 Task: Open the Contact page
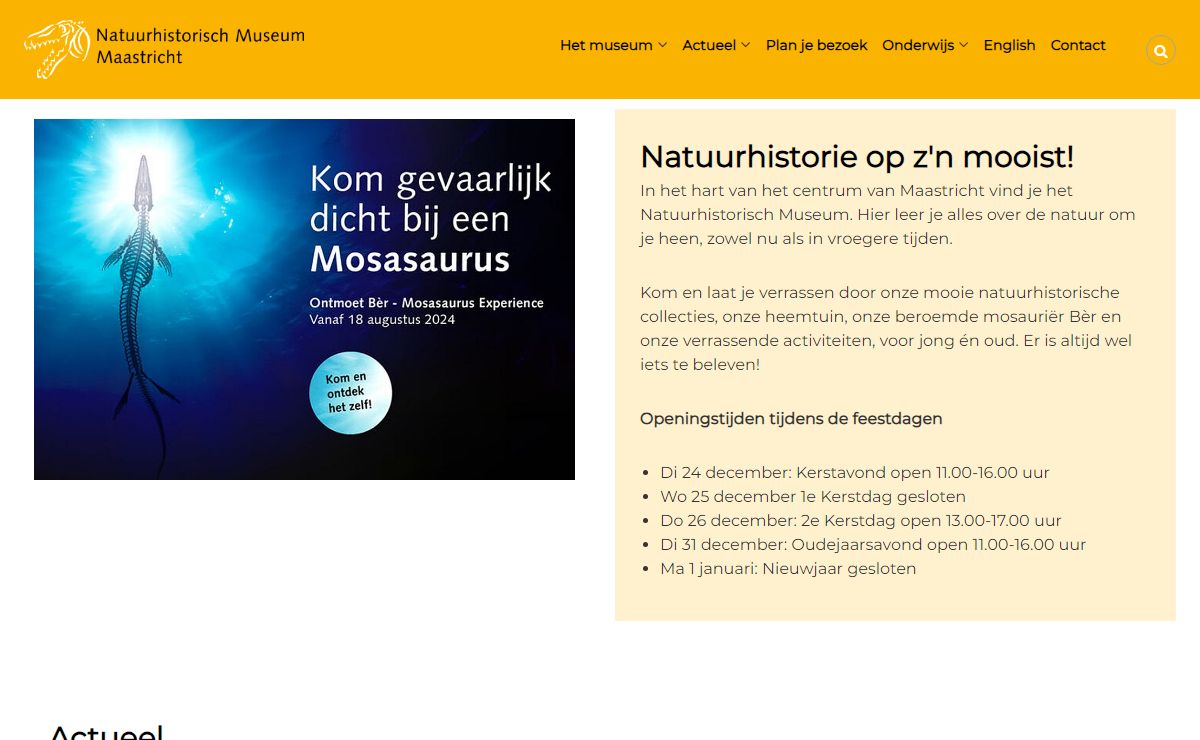click(1078, 45)
